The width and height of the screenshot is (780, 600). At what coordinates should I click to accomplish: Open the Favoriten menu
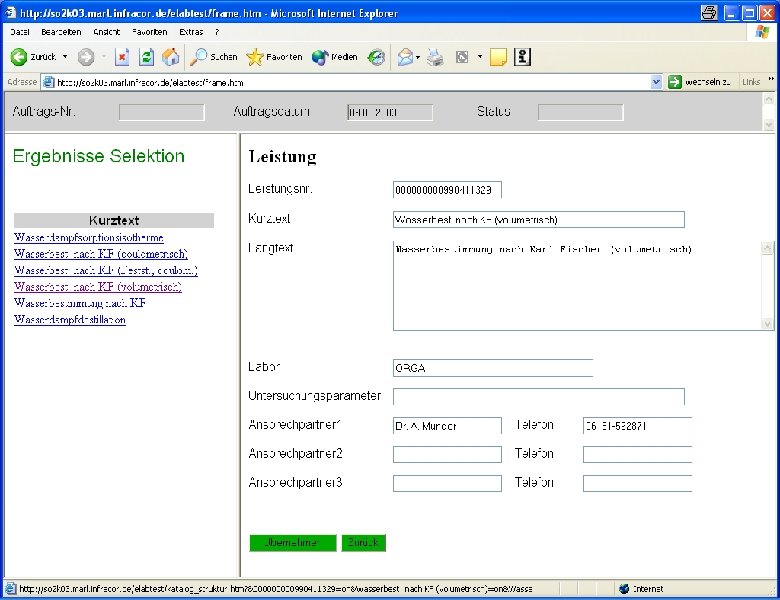pyautogui.click(x=150, y=32)
